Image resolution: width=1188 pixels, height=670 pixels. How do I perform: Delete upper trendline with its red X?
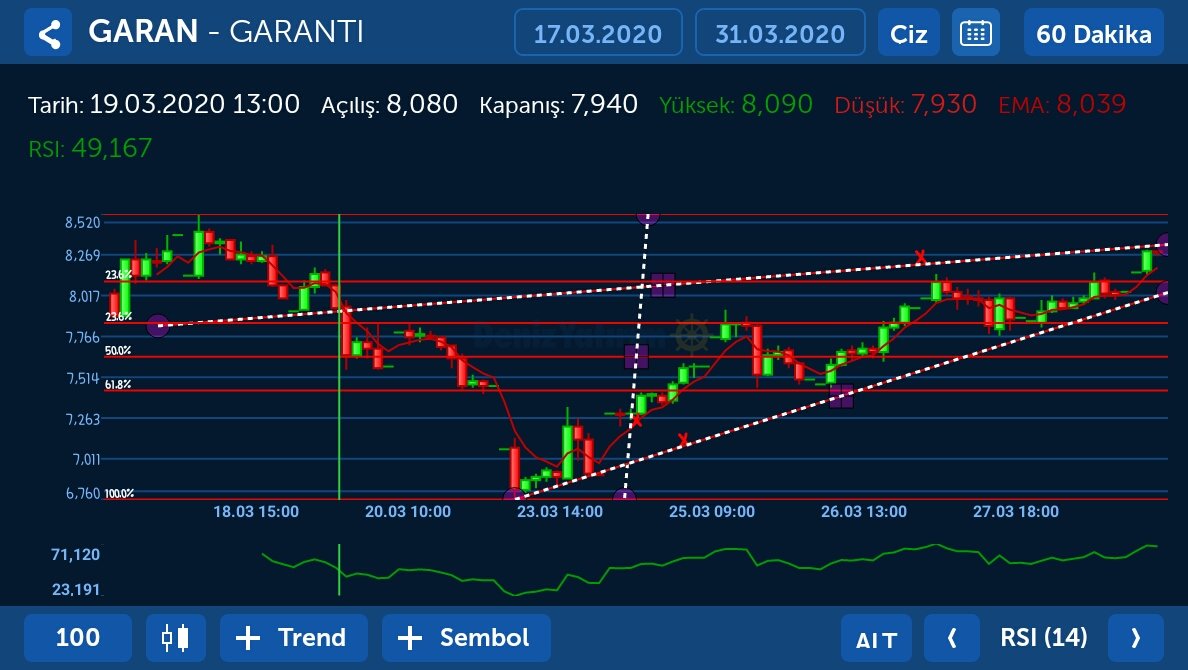(920, 257)
